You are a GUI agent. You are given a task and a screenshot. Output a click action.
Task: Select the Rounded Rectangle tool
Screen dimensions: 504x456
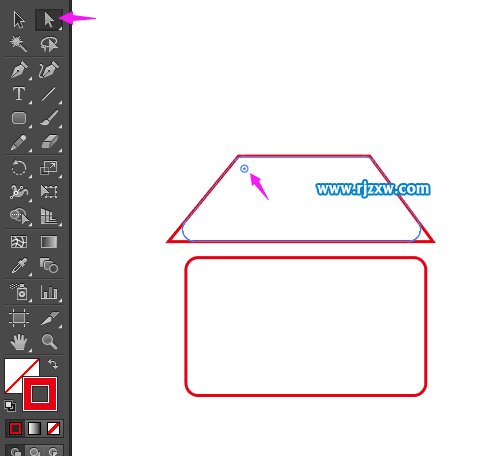click(x=19, y=118)
